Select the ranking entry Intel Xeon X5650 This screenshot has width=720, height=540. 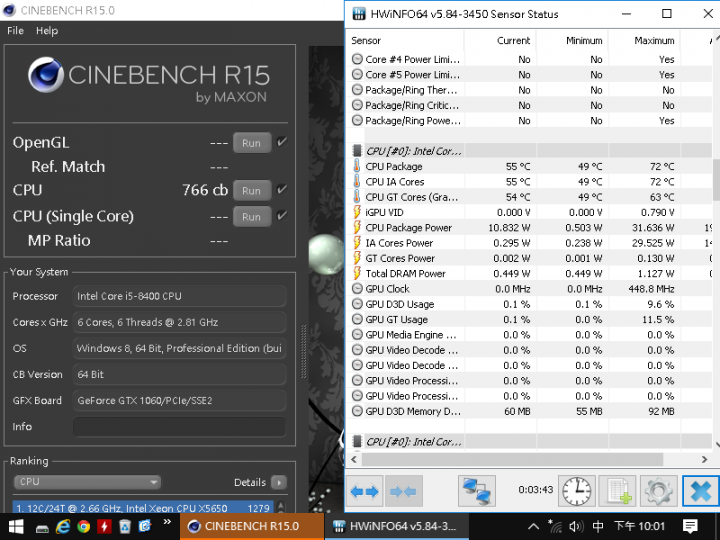point(143,508)
